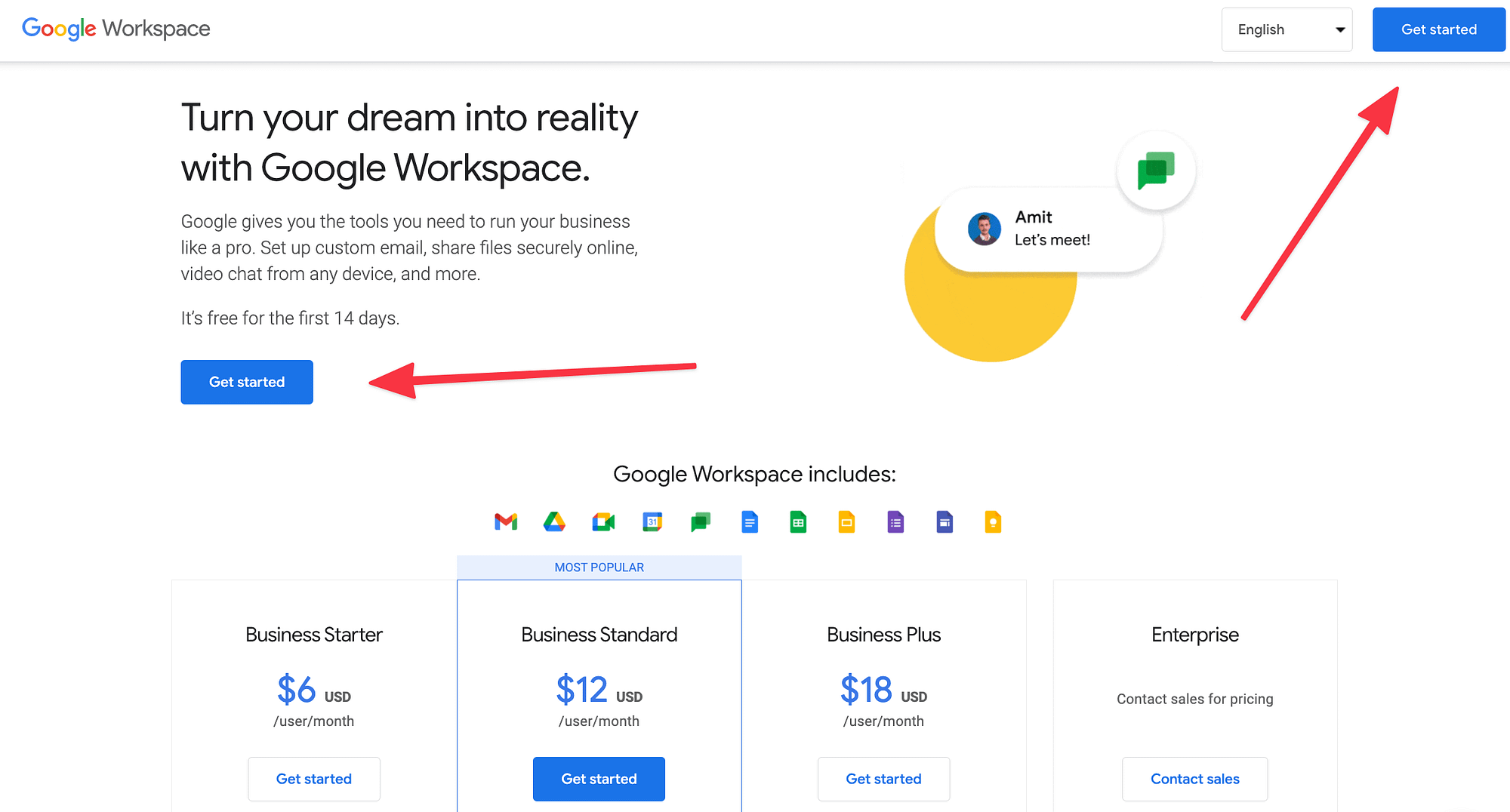Get started with Business Plus plan

point(883,779)
